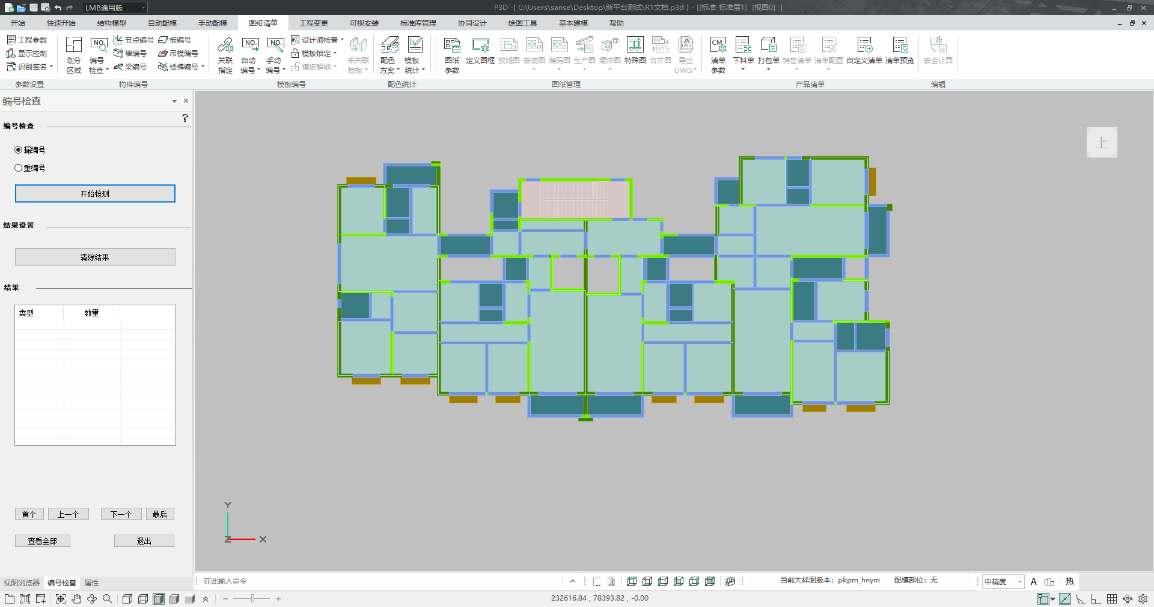Click the 清除结果 button
Image resolution: width=1154 pixels, height=607 pixels.
click(x=95, y=257)
